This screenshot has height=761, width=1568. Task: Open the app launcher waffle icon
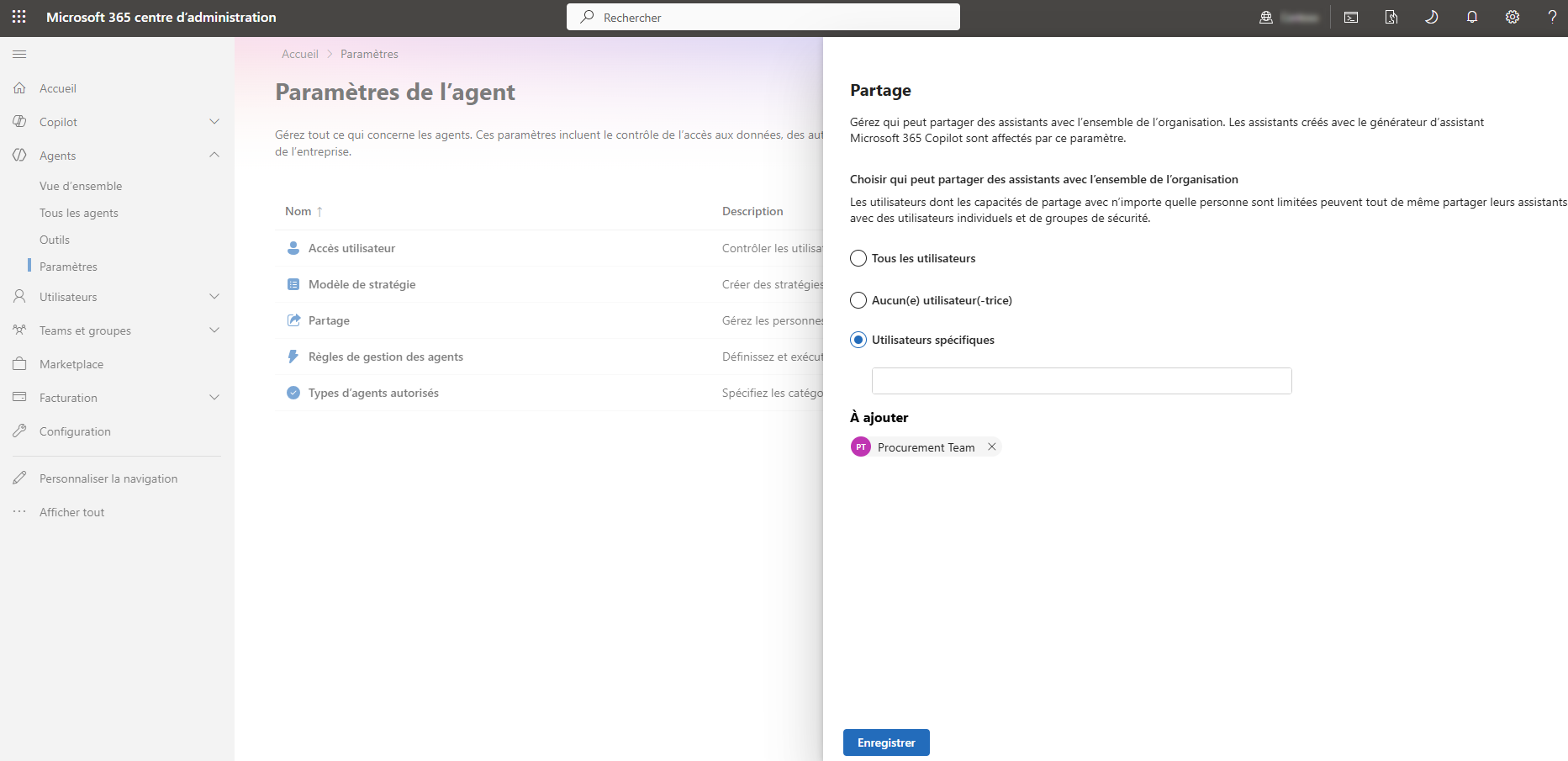(x=19, y=17)
